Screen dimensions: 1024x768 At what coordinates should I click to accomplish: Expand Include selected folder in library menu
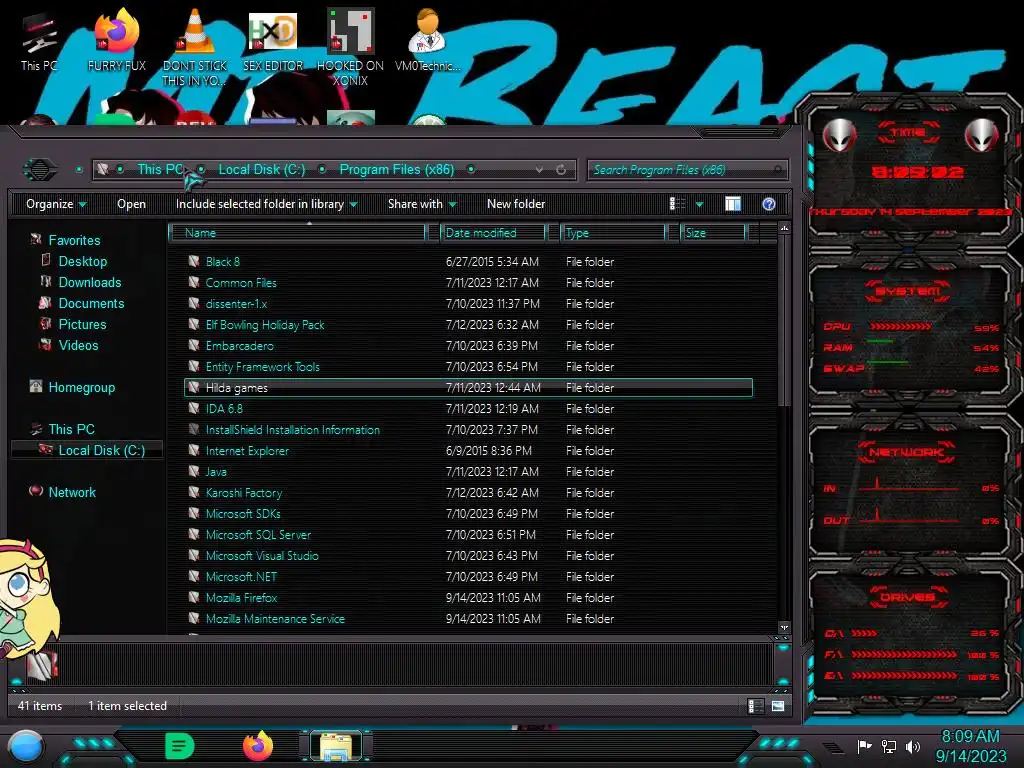coord(266,204)
